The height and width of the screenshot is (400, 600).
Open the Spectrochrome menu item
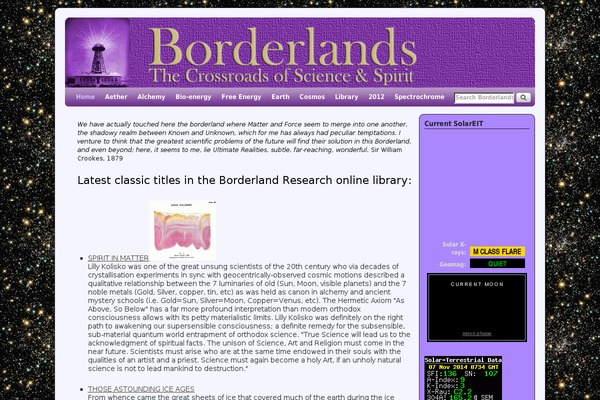point(419,97)
